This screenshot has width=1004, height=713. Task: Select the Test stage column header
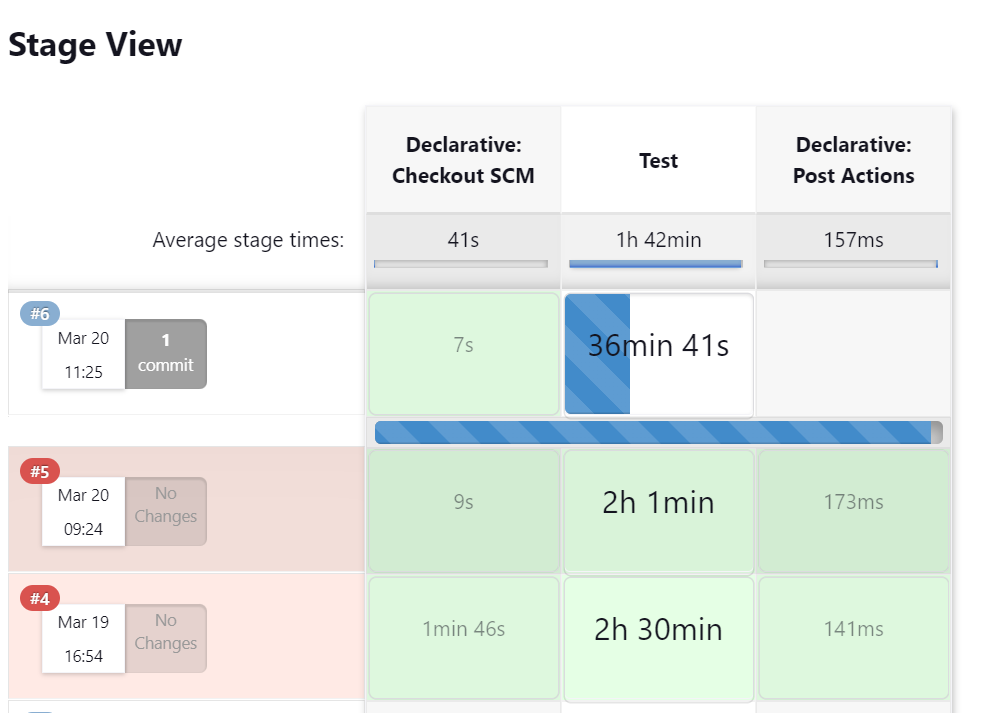click(x=658, y=160)
